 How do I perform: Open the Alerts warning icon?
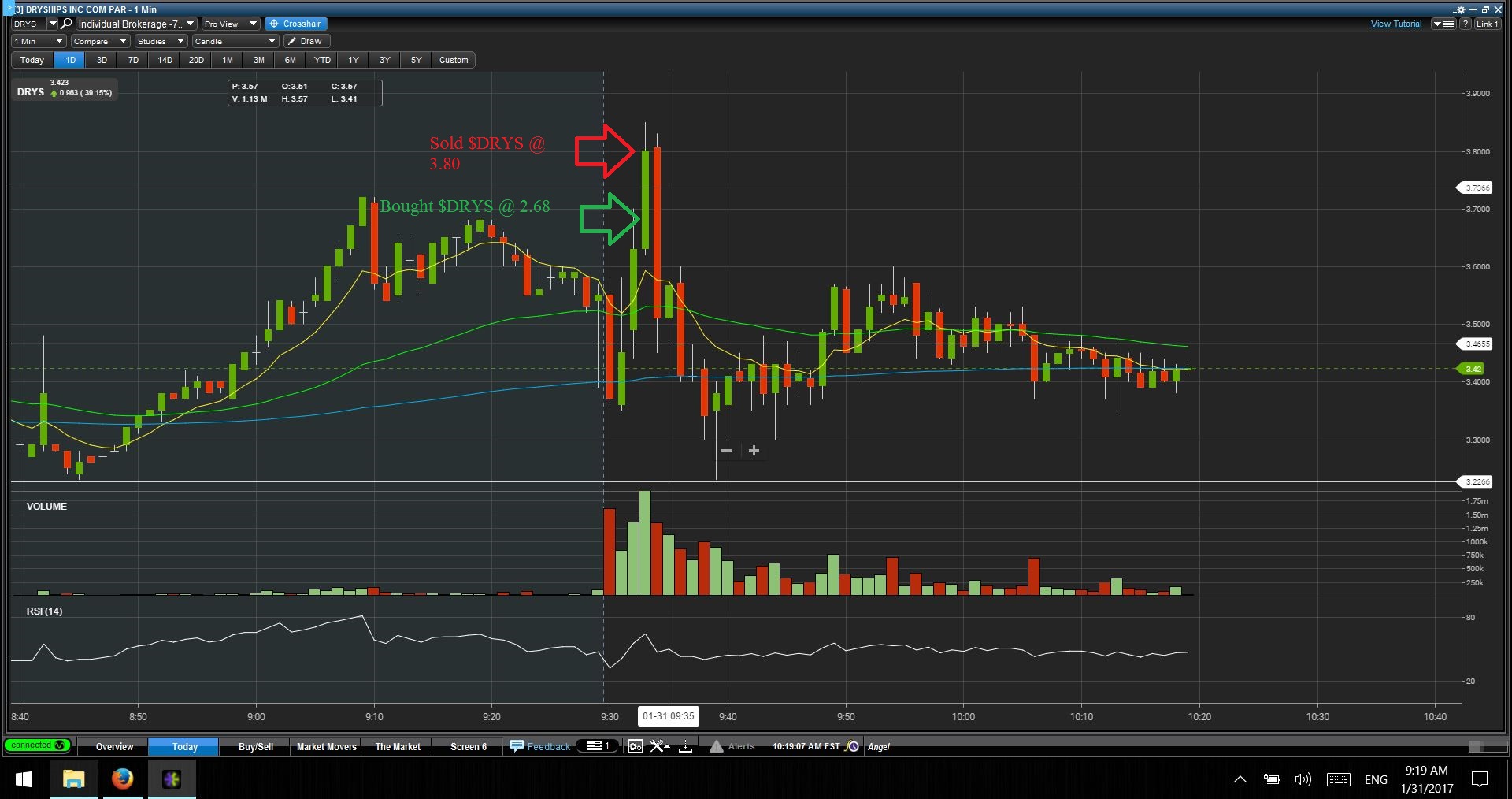pos(717,747)
